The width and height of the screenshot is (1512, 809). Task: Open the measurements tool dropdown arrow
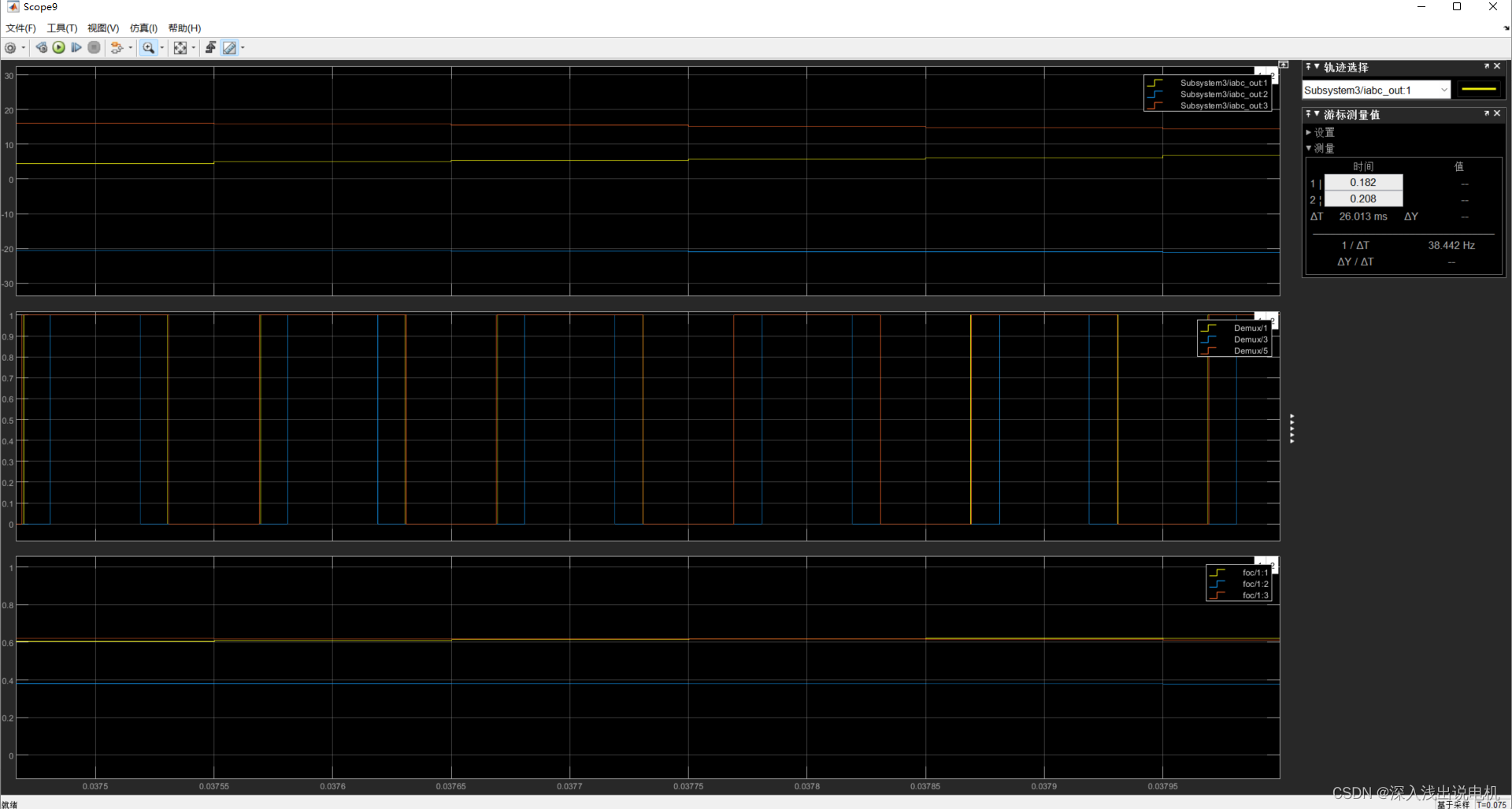pos(243,48)
